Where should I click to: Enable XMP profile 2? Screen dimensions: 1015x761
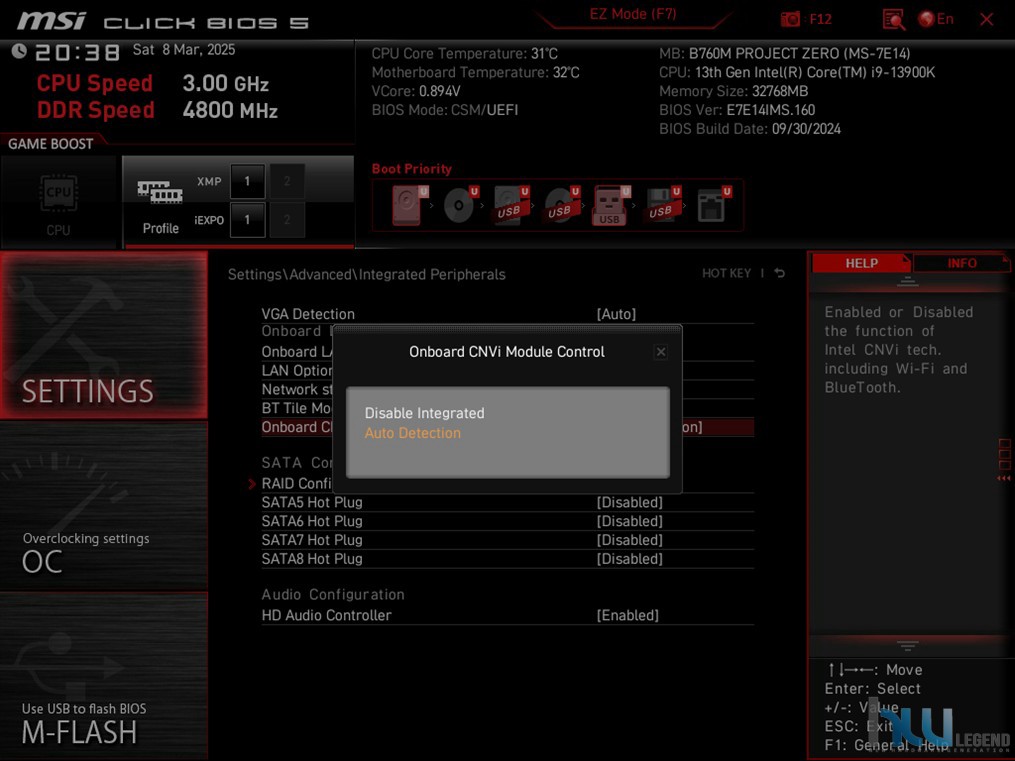click(x=287, y=181)
